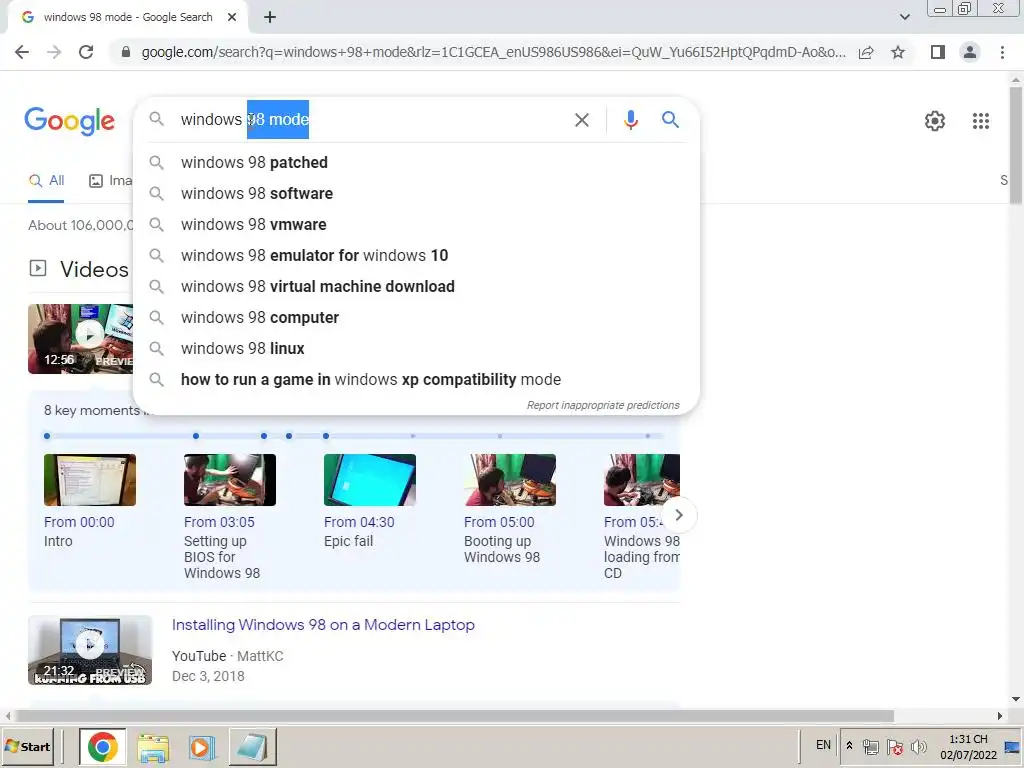Choose the 'windows xp compatibility mode' suggestion

click(x=416, y=379)
